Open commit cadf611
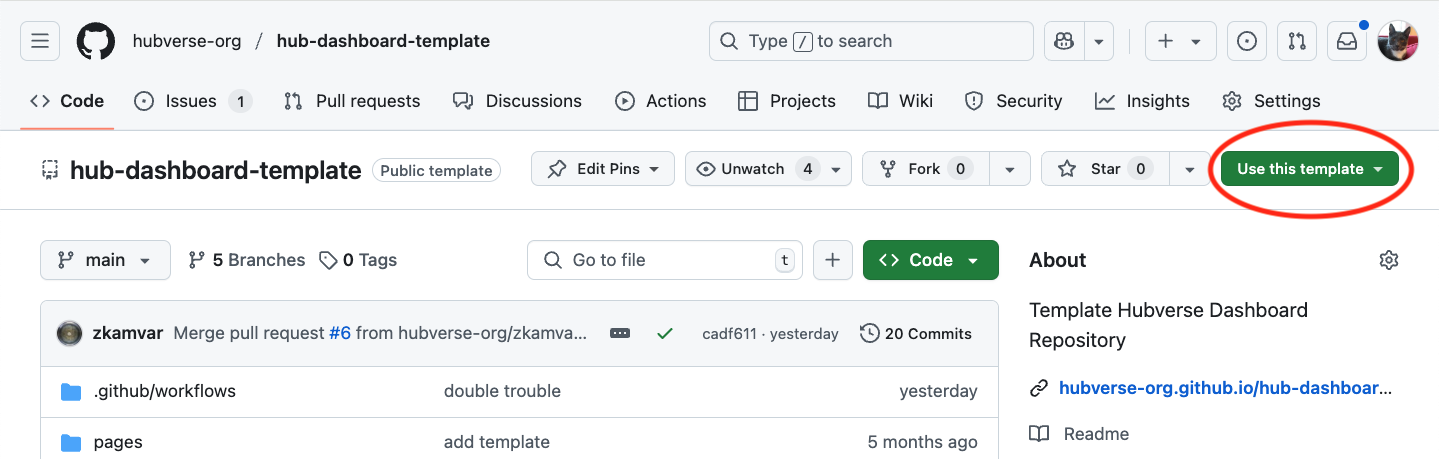 click(729, 334)
